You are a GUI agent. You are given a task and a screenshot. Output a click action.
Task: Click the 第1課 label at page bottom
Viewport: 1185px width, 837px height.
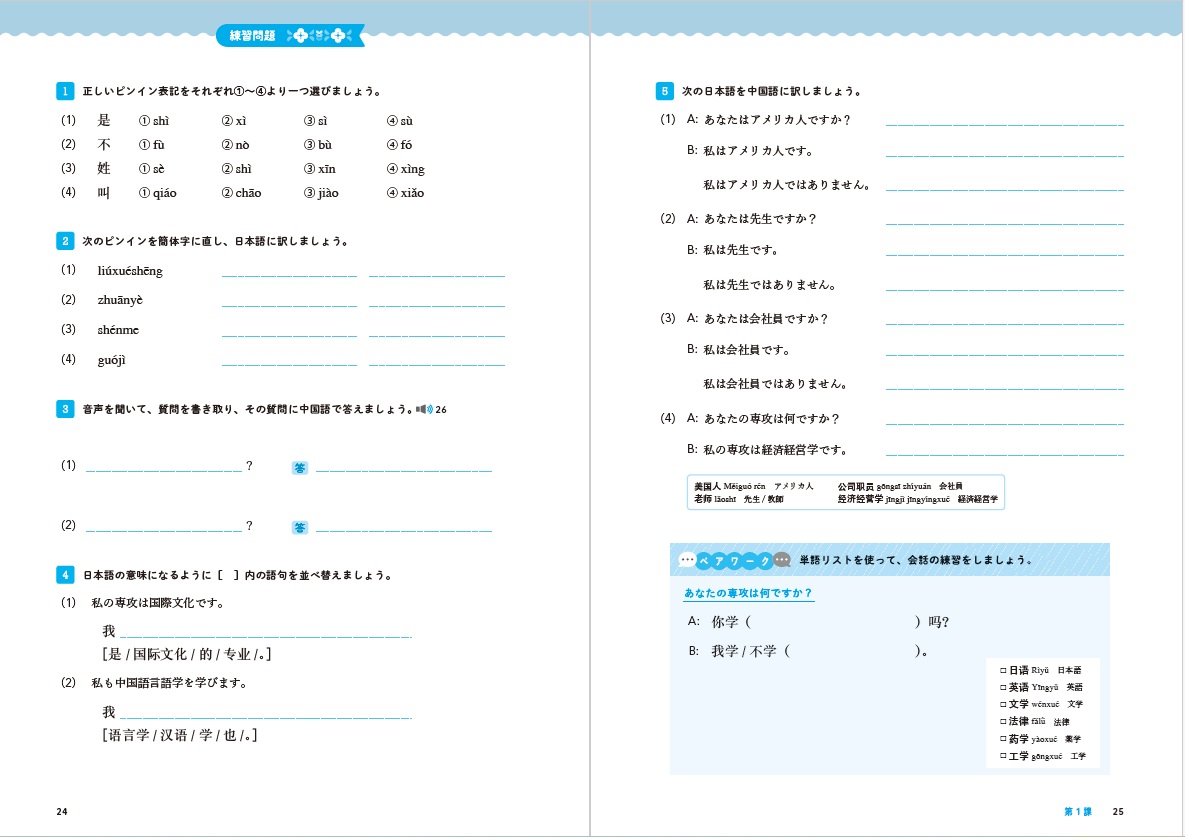coord(1077,811)
